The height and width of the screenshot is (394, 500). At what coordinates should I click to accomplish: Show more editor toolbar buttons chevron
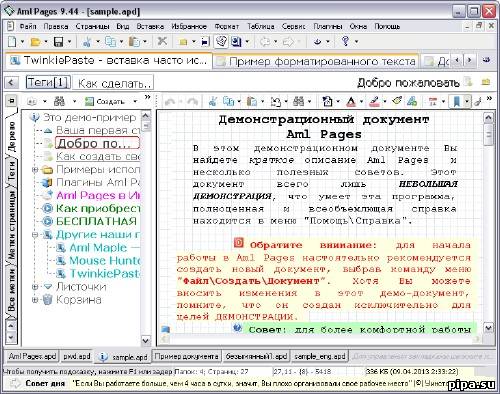[x=489, y=99]
